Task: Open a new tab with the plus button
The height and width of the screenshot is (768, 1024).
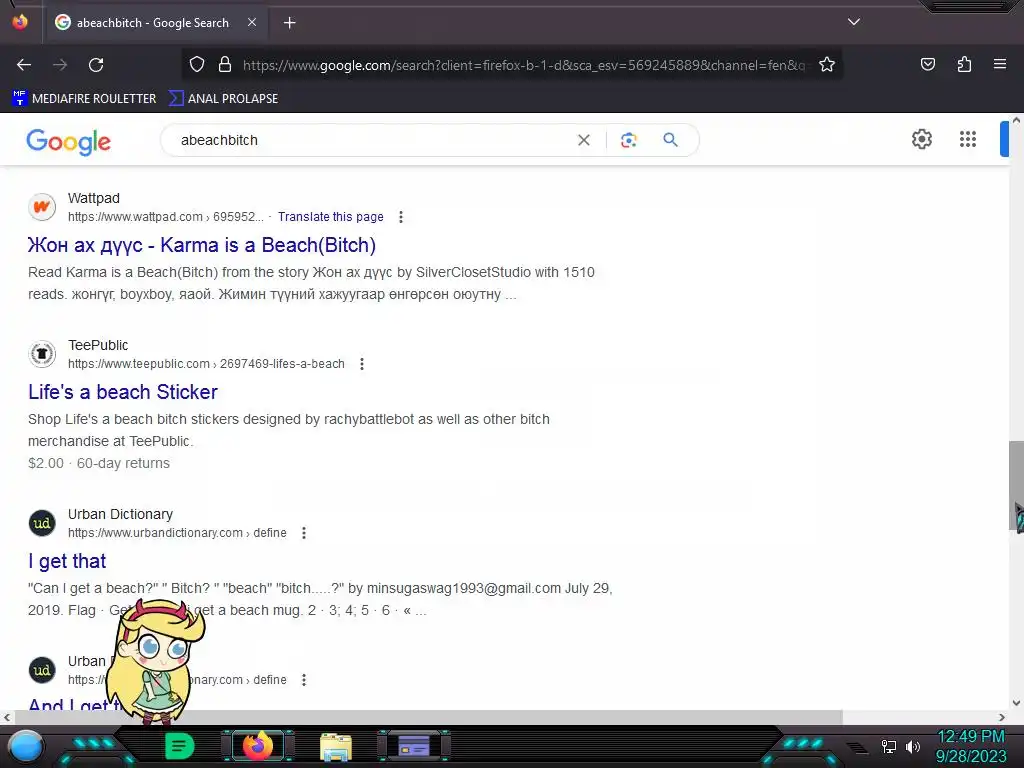Action: point(289,23)
